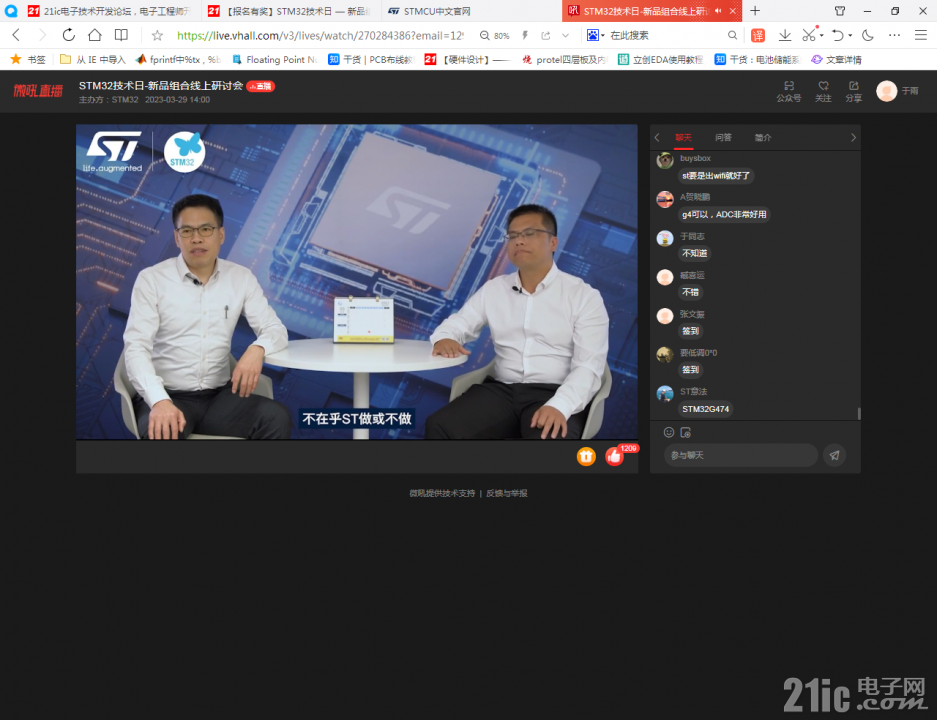Switch to 【报名有奖】STM32技术日 tab

291,11
